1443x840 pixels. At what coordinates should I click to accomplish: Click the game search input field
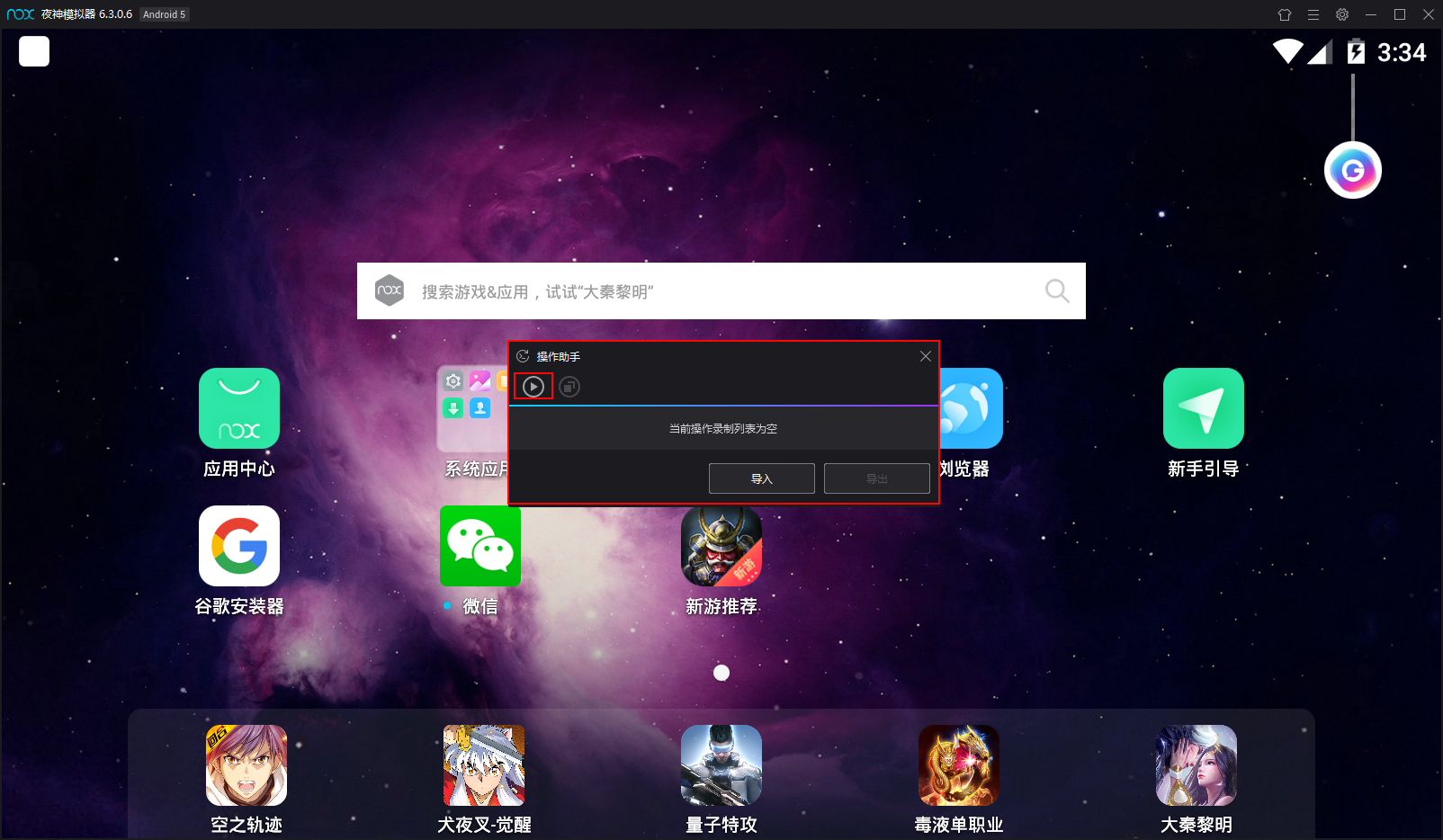coord(720,290)
